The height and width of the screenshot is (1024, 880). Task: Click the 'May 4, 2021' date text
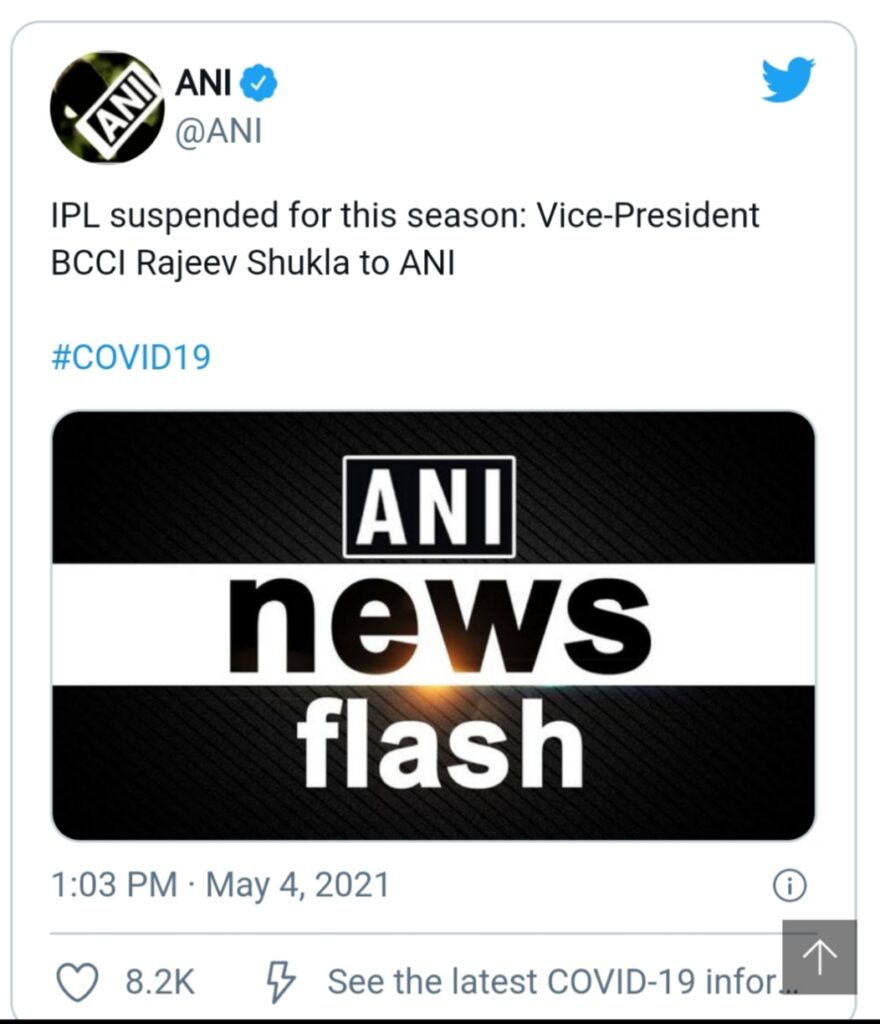pos(298,885)
